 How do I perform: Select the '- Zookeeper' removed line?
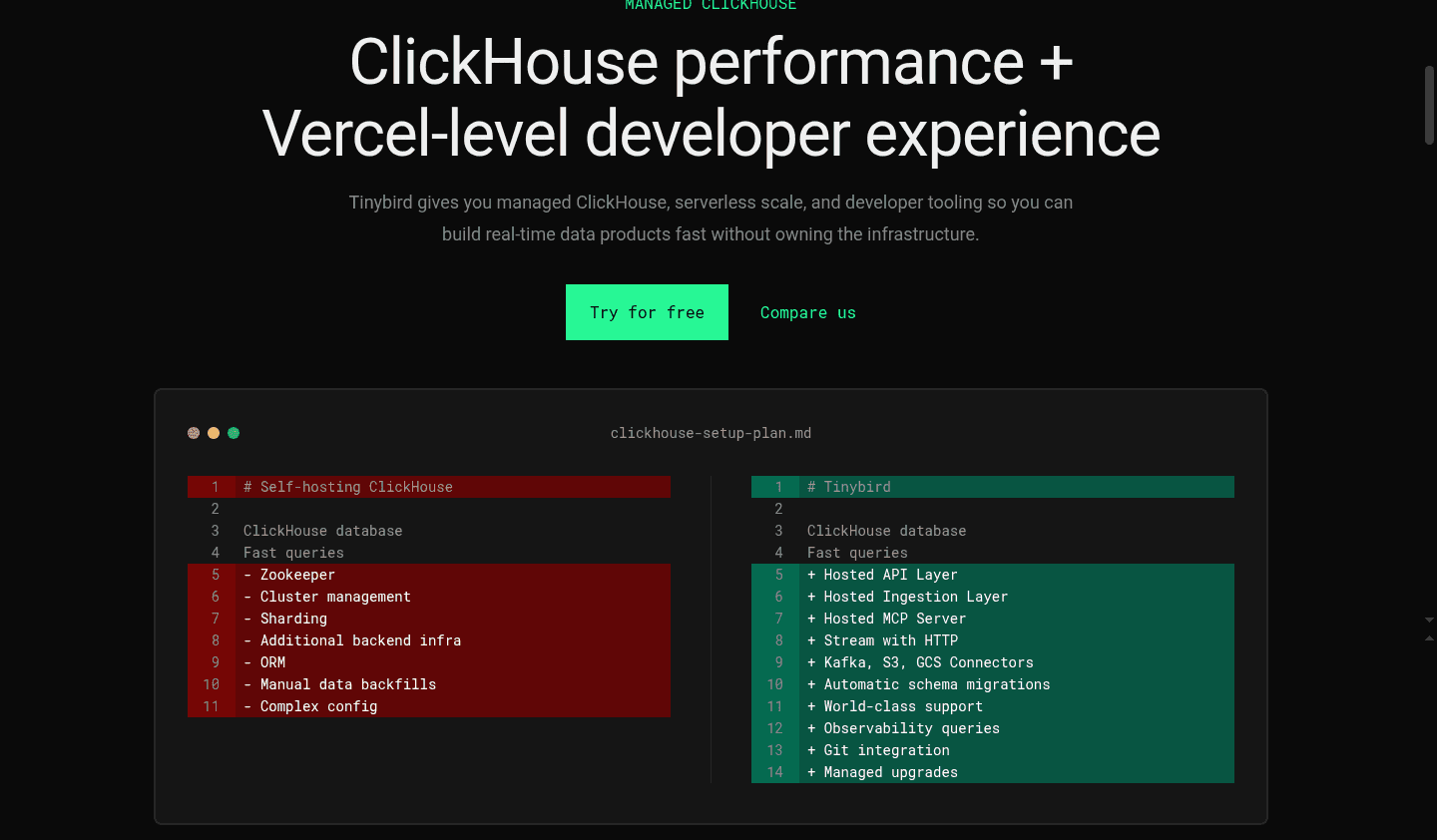429,575
